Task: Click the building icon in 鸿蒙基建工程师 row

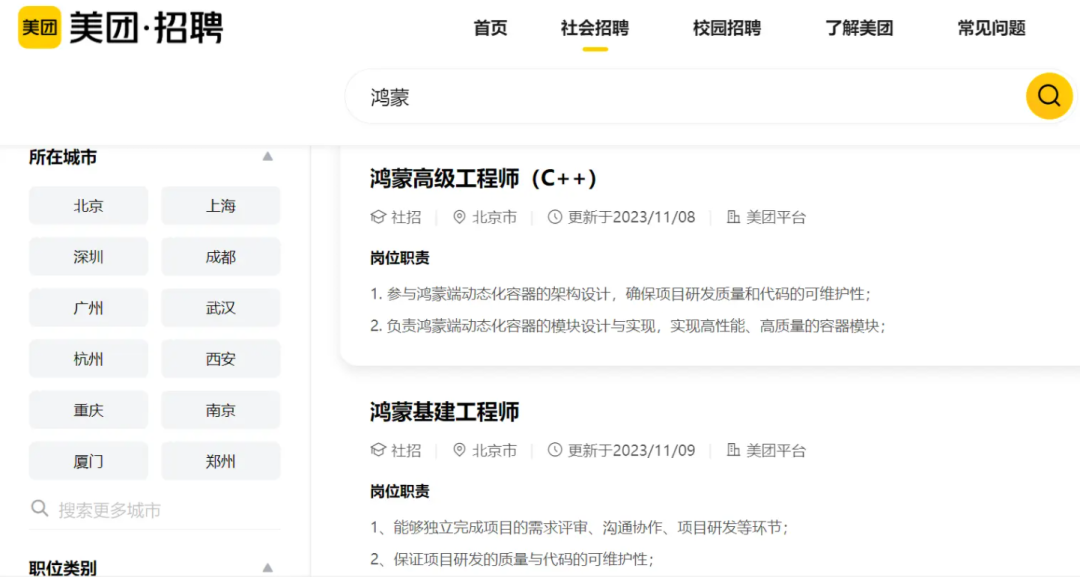Action: (734, 450)
